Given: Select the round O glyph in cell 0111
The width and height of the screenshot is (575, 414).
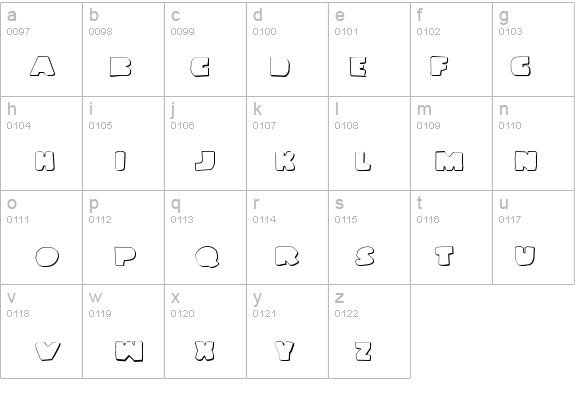Looking at the screenshot, I should click(x=47, y=256).
